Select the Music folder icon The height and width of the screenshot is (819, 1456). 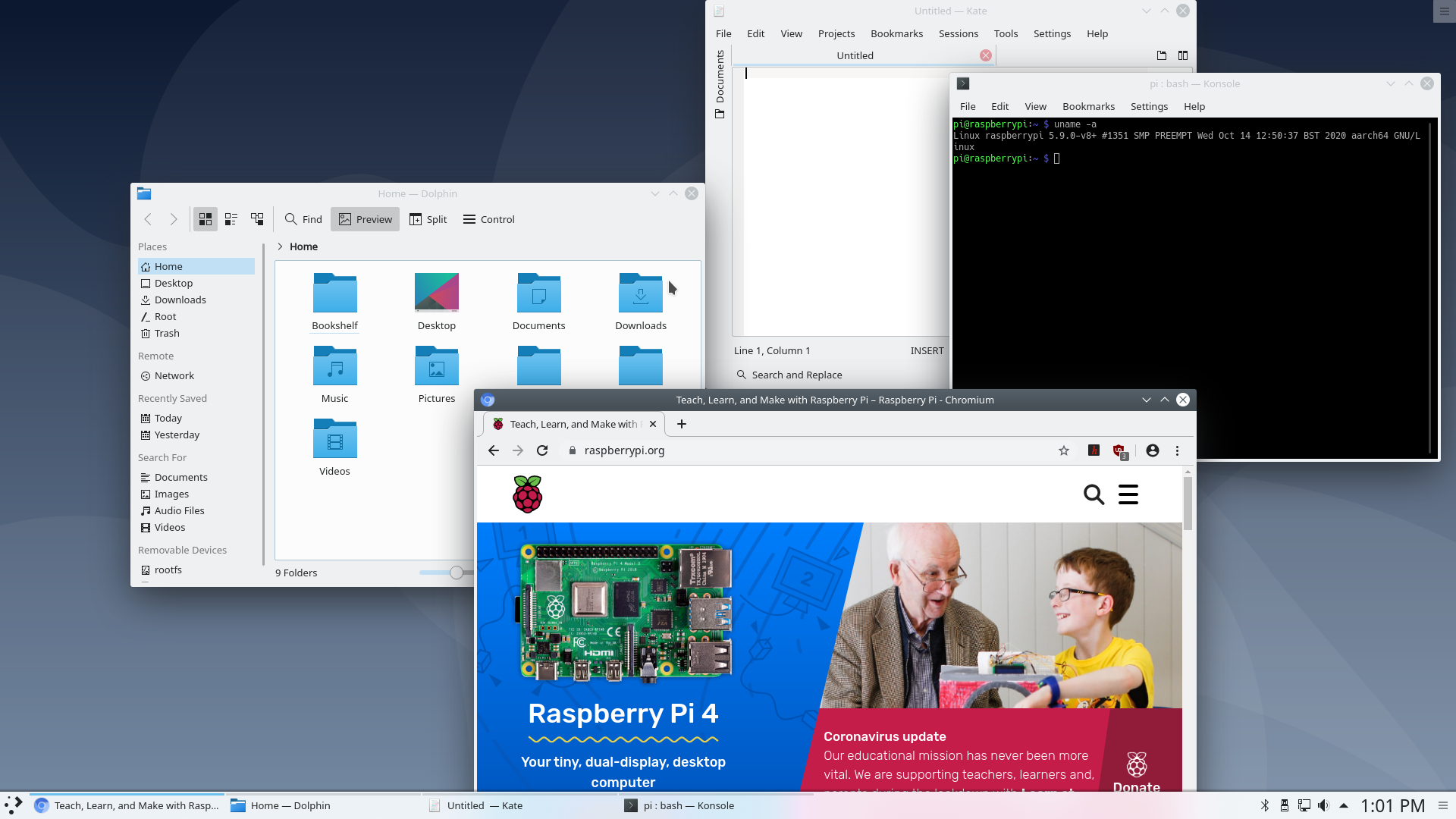pos(334,366)
